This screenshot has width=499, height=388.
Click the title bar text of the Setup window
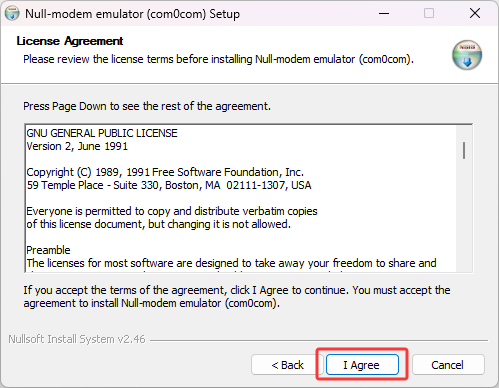coord(133,14)
